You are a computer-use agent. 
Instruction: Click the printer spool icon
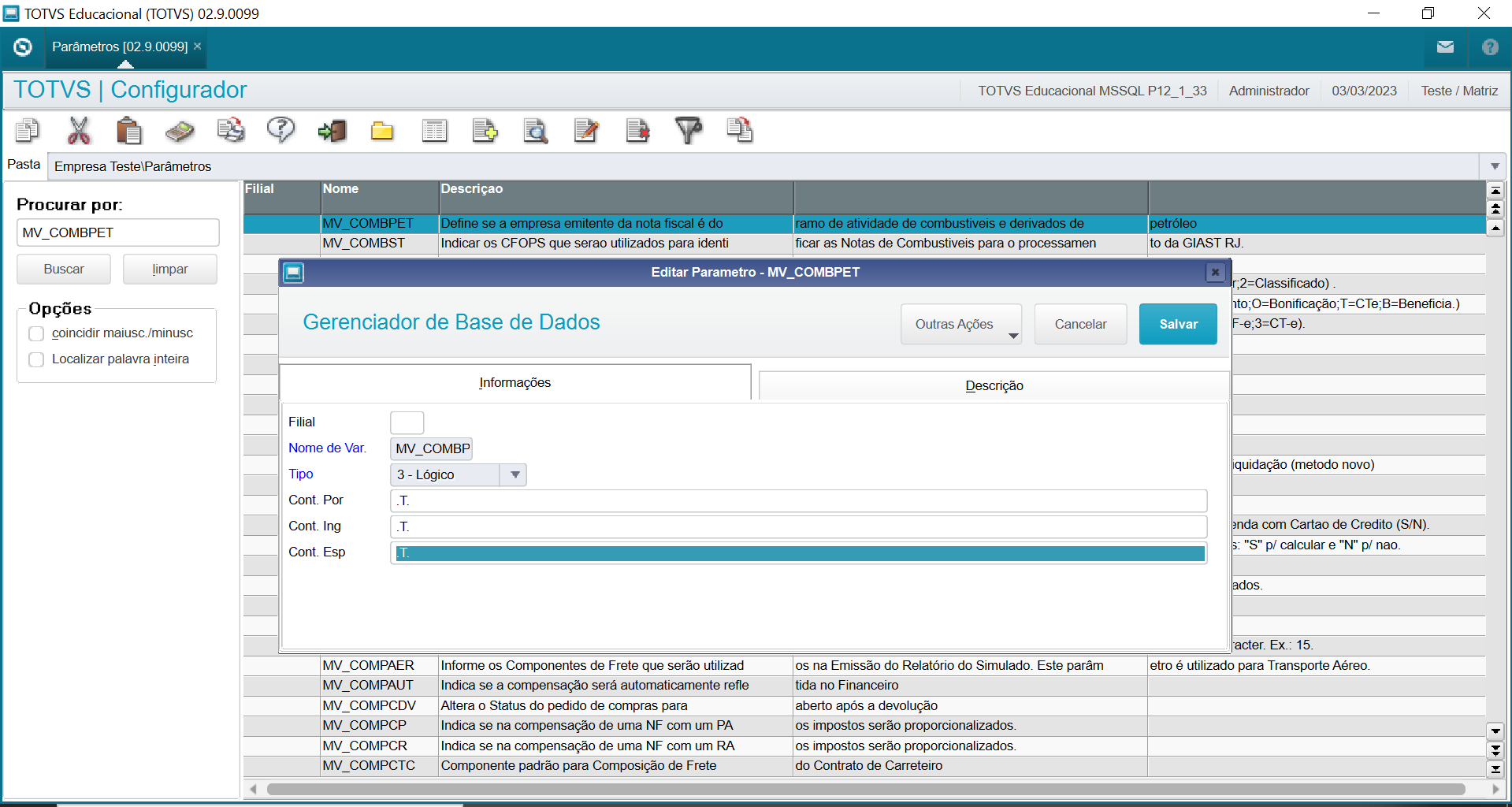point(231,130)
